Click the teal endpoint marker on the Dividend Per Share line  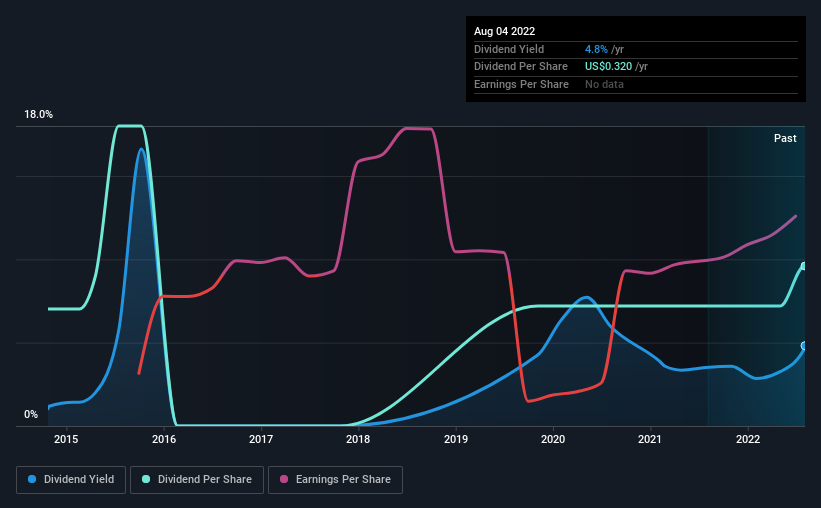click(x=803, y=266)
